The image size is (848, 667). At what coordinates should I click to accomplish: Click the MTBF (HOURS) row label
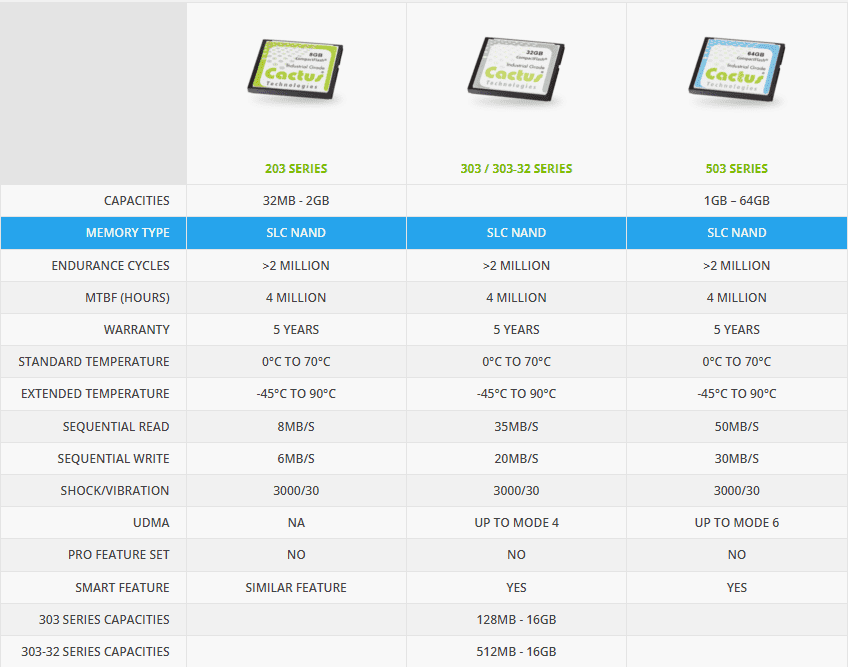tap(127, 298)
